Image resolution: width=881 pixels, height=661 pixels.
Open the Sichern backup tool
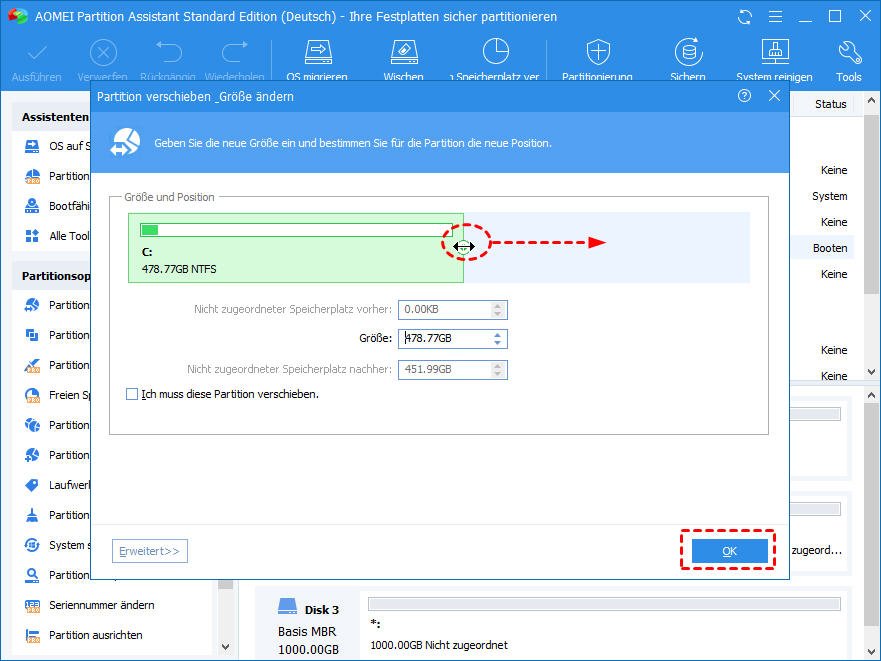(x=688, y=52)
